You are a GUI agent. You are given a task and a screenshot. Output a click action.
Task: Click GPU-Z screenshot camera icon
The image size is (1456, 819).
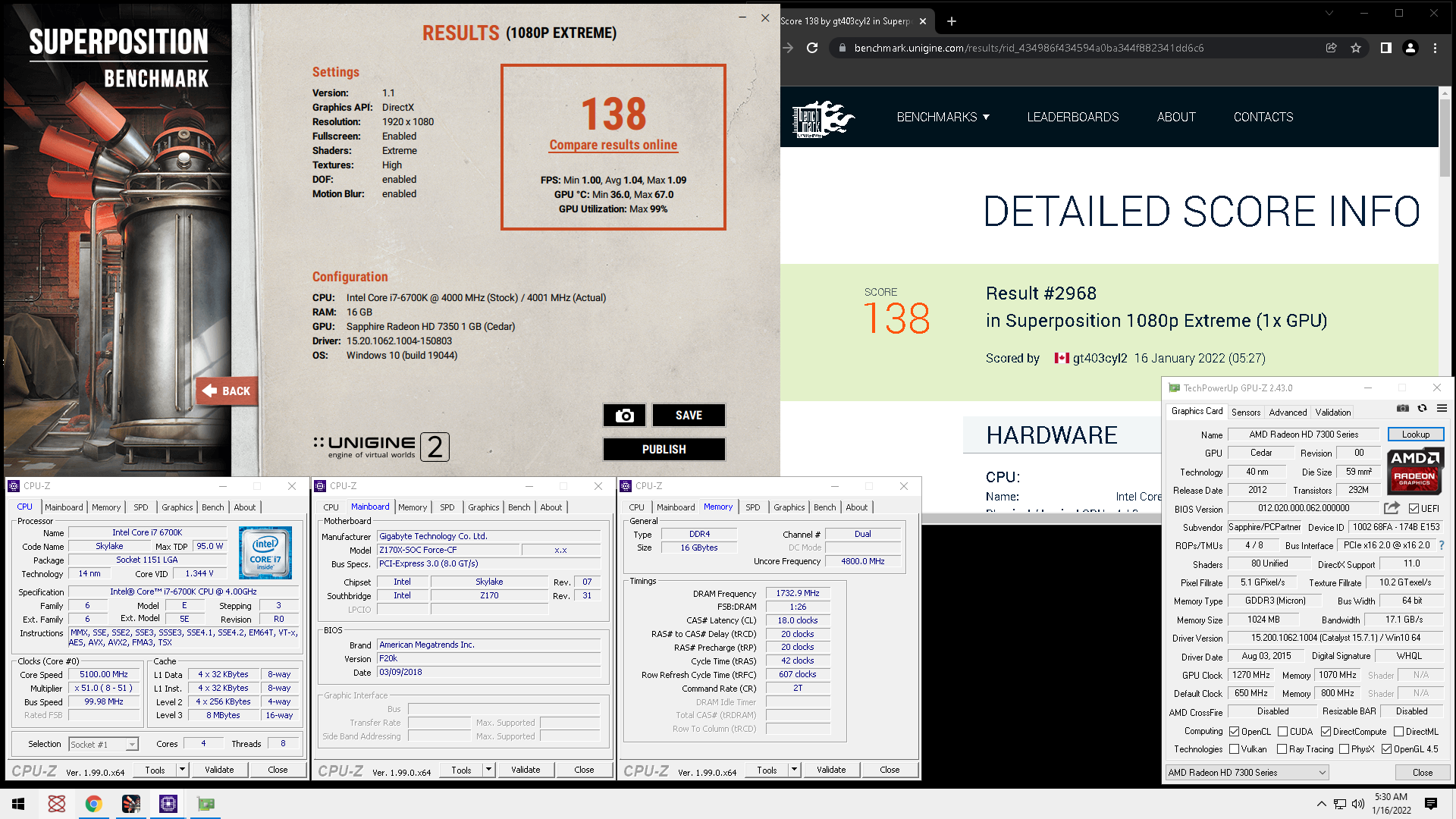point(1403,408)
